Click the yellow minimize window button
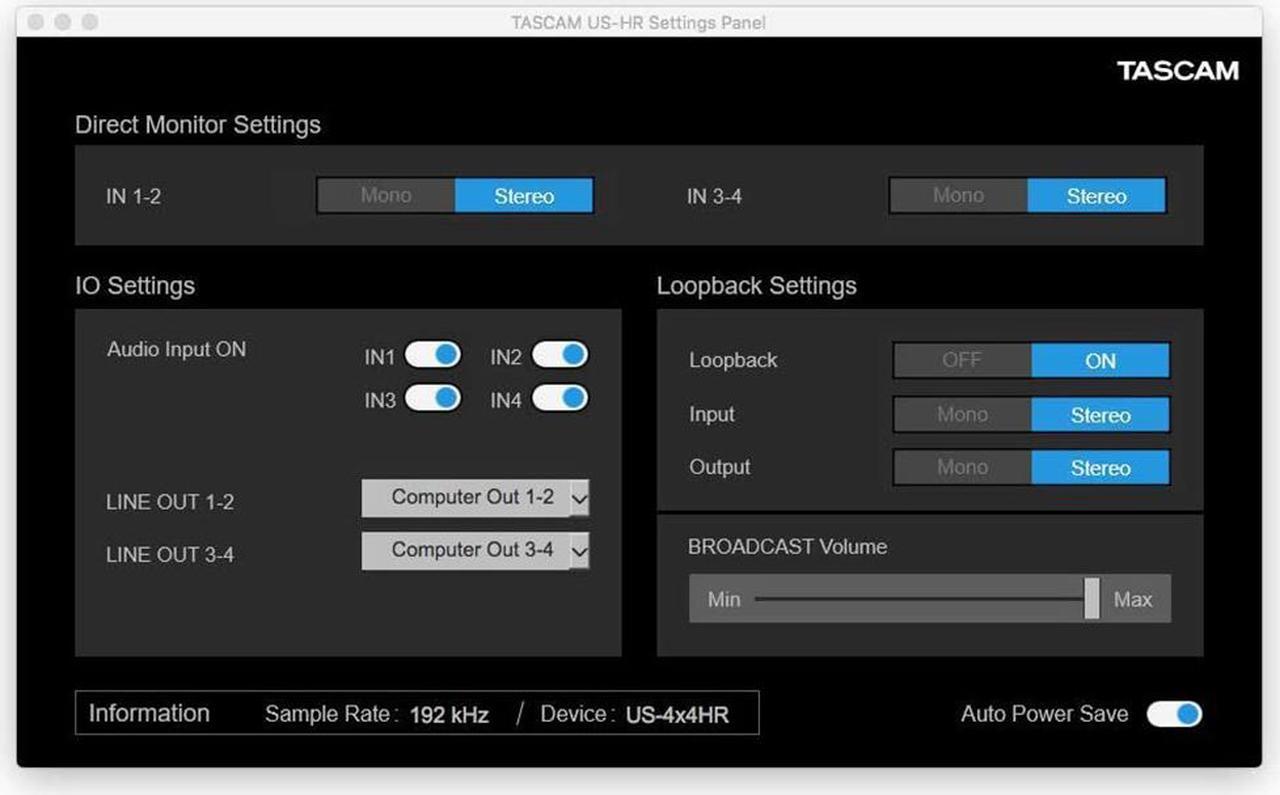1280x795 pixels. 63,22
